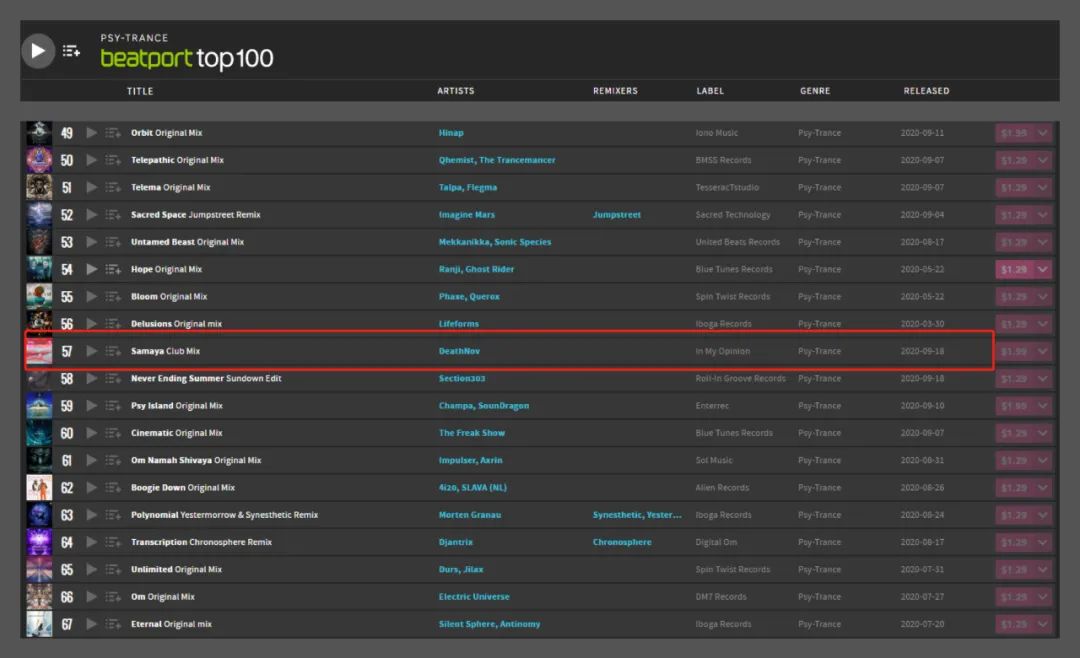The width and height of the screenshot is (1080, 658).
Task: Open the Jumpstreet remixer link
Action: (x=616, y=215)
